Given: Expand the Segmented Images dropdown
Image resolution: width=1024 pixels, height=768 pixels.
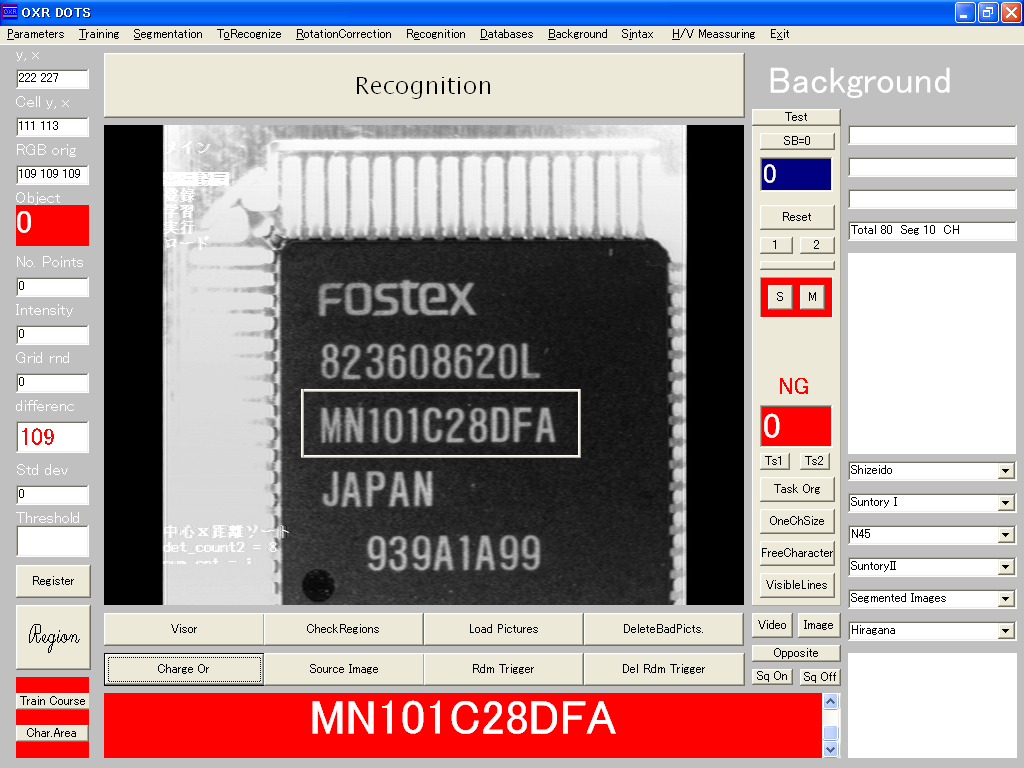Looking at the screenshot, I should [1006, 599].
